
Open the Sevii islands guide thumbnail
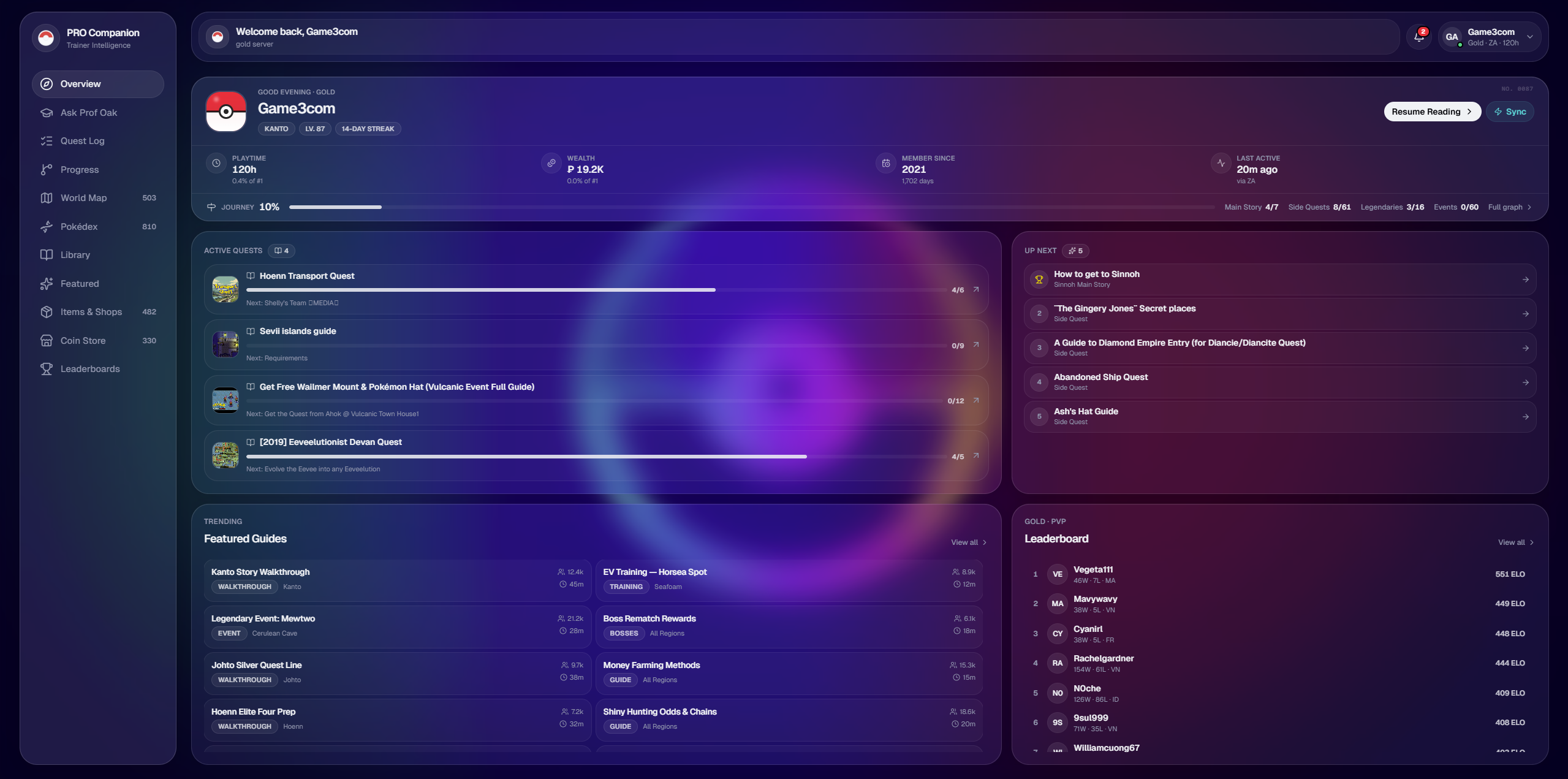(x=225, y=345)
